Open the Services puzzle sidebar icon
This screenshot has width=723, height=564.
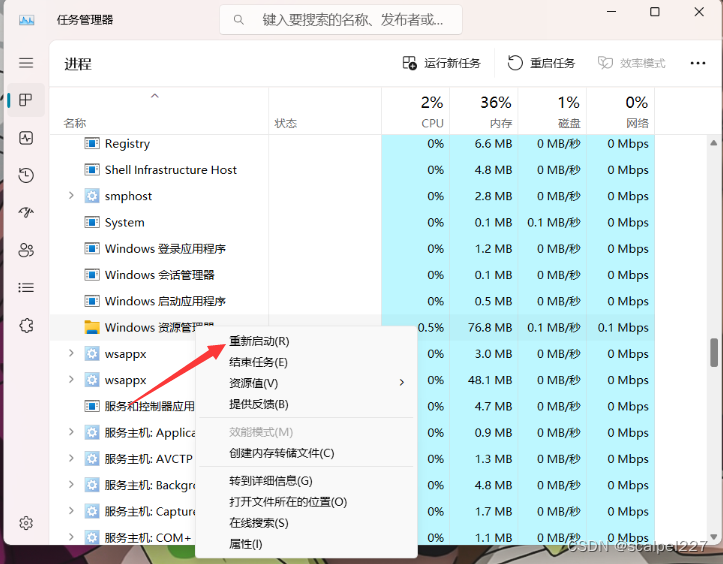coord(26,326)
